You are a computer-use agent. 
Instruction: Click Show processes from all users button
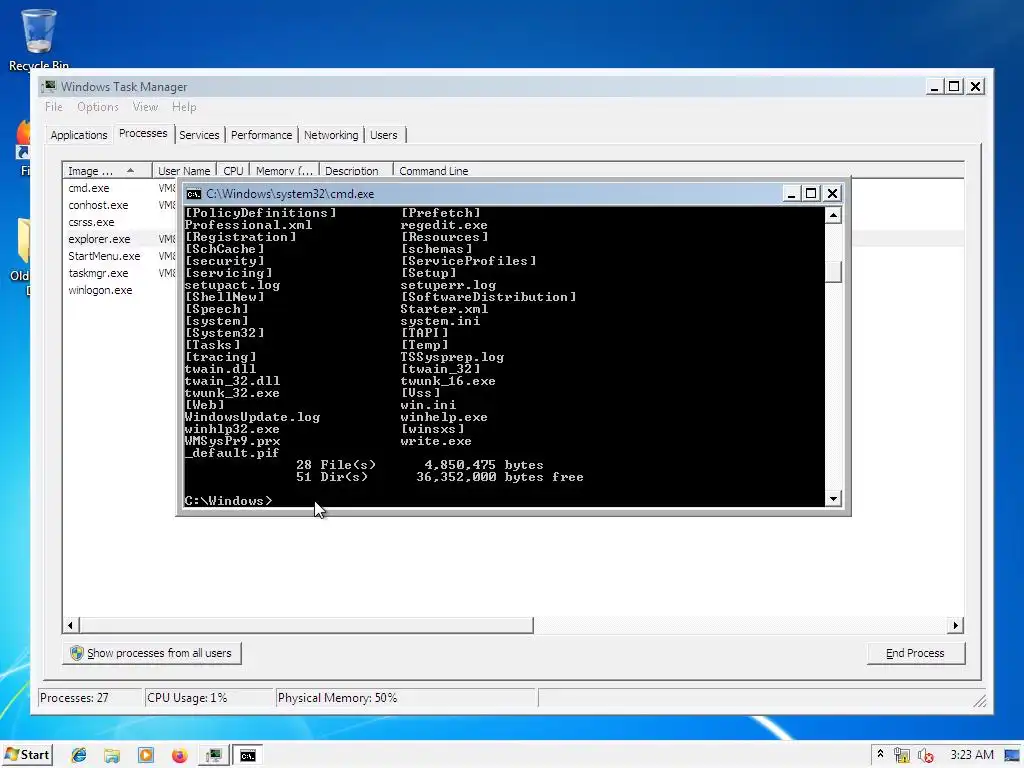coord(152,653)
